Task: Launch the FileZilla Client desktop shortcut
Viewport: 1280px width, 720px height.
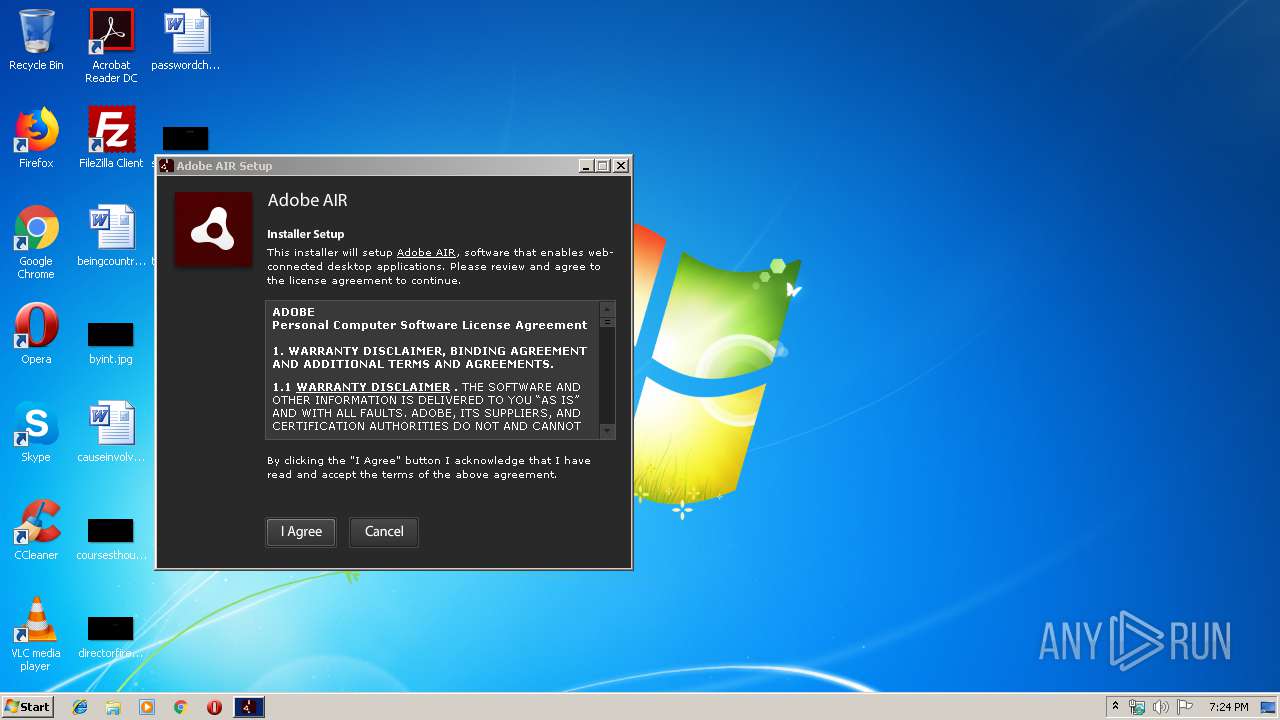Action: [x=111, y=138]
